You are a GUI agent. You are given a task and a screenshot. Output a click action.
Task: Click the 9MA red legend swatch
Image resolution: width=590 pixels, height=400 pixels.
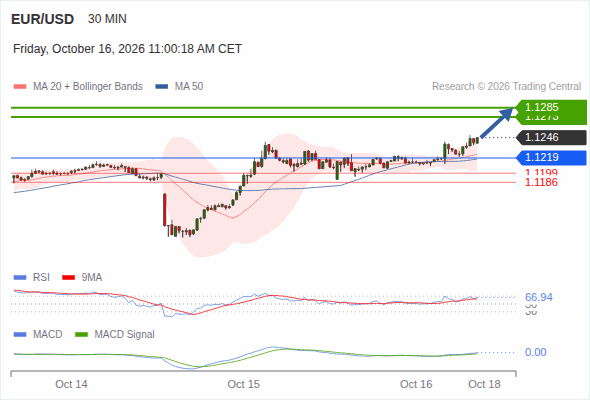(68, 278)
